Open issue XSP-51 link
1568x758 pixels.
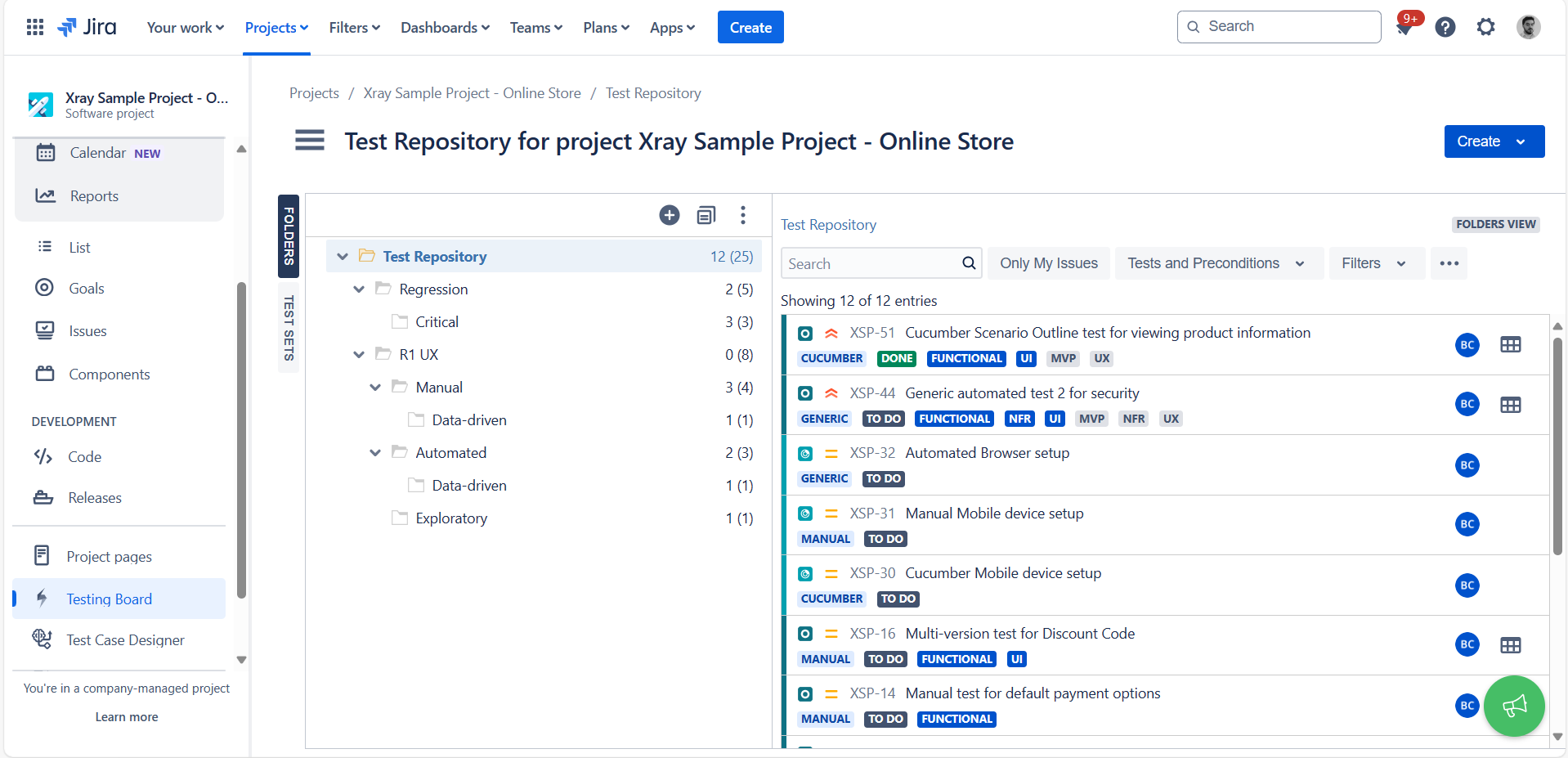click(x=872, y=333)
